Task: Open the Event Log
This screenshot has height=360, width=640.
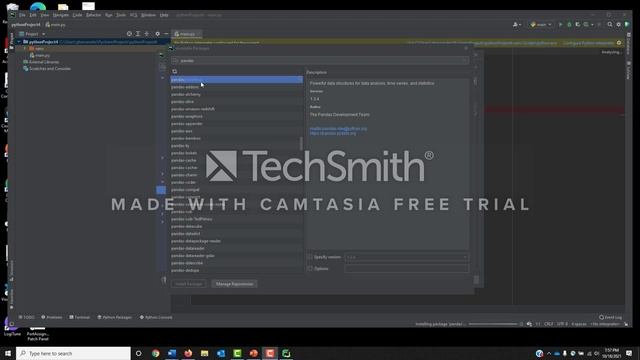Action: click(x=611, y=317)
